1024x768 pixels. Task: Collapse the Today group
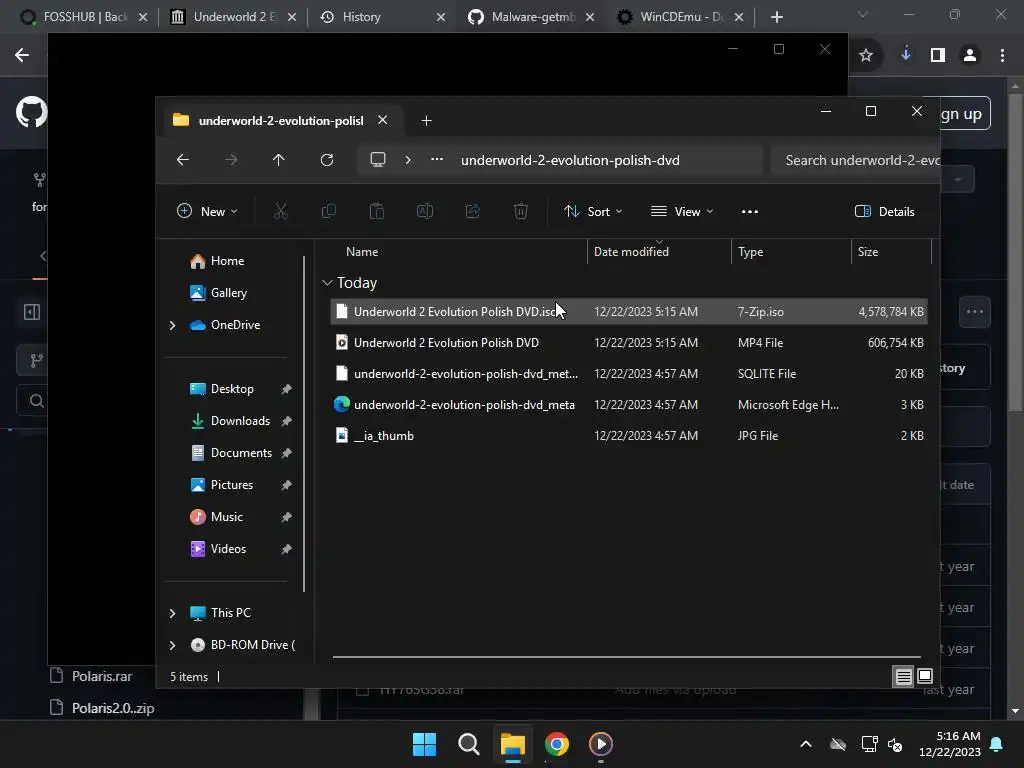pos(327,283)
